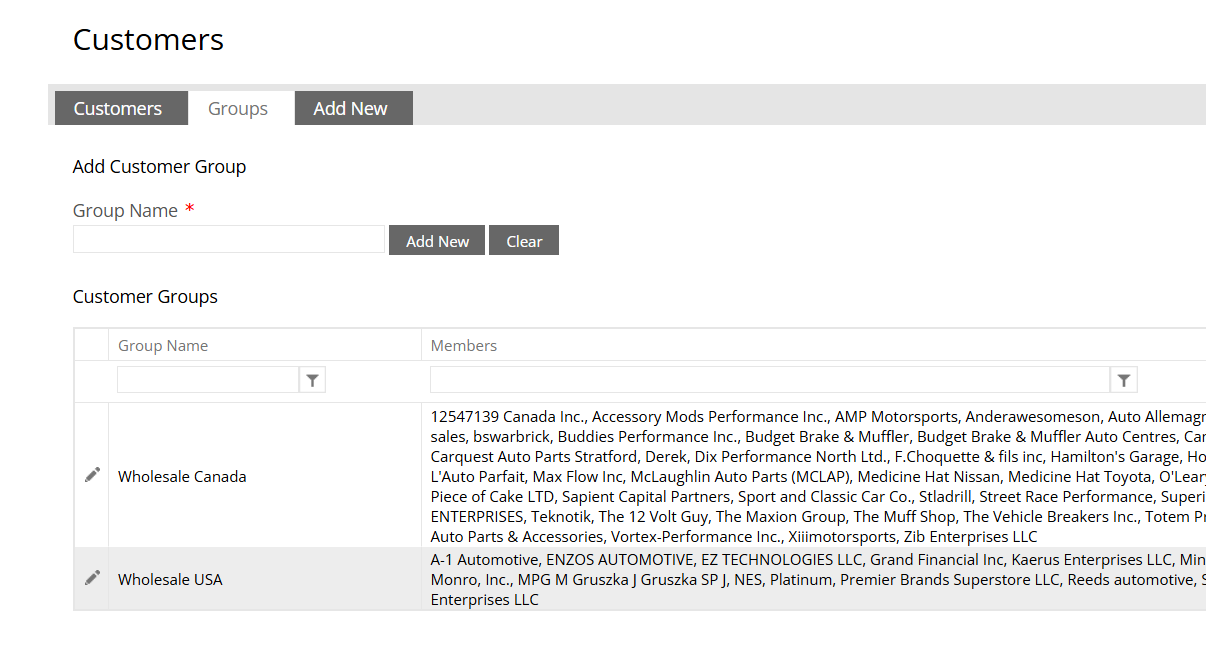This screenshot has width=1206, height=660.
Task: Focus the Group Name input field
Action: point(229,239)
